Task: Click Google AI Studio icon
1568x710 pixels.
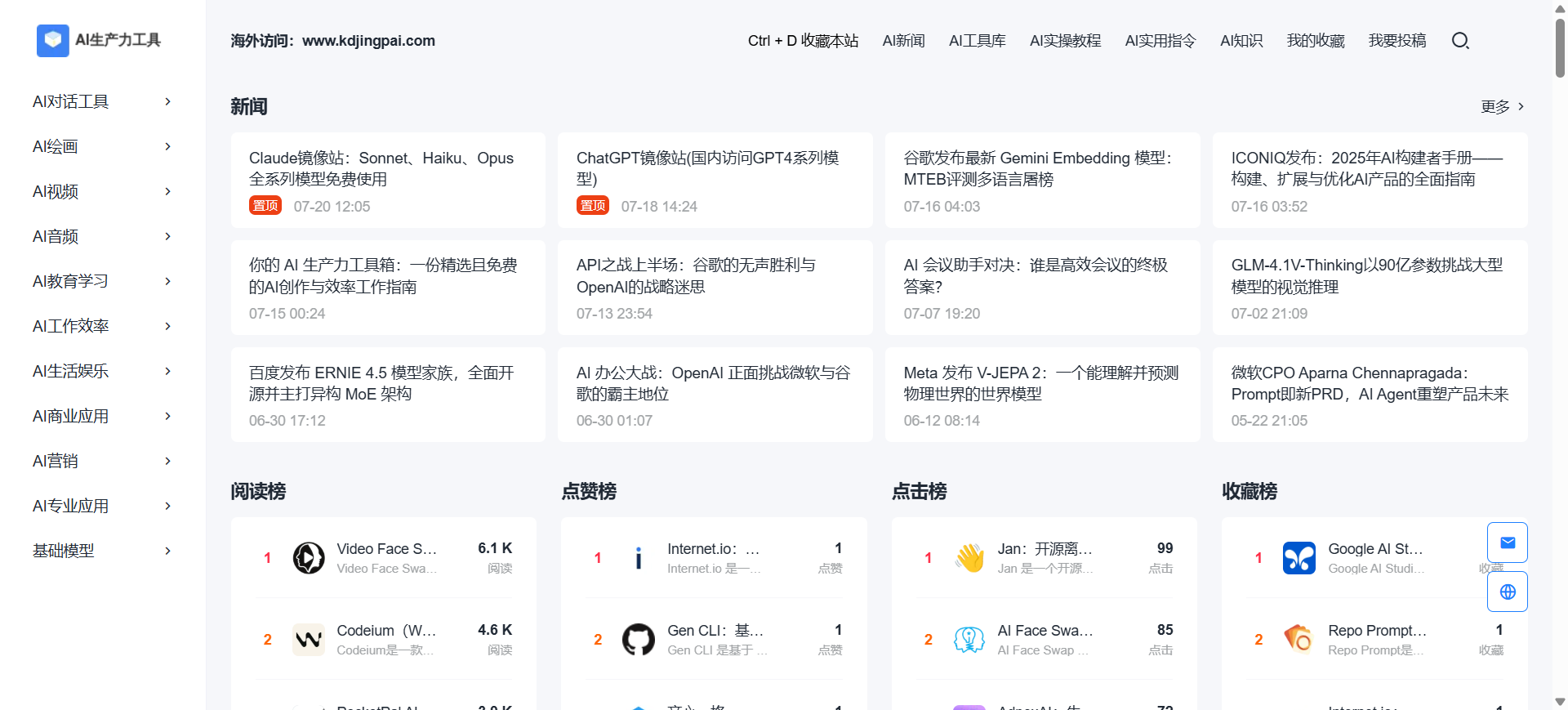Action: click(1299, 558)
